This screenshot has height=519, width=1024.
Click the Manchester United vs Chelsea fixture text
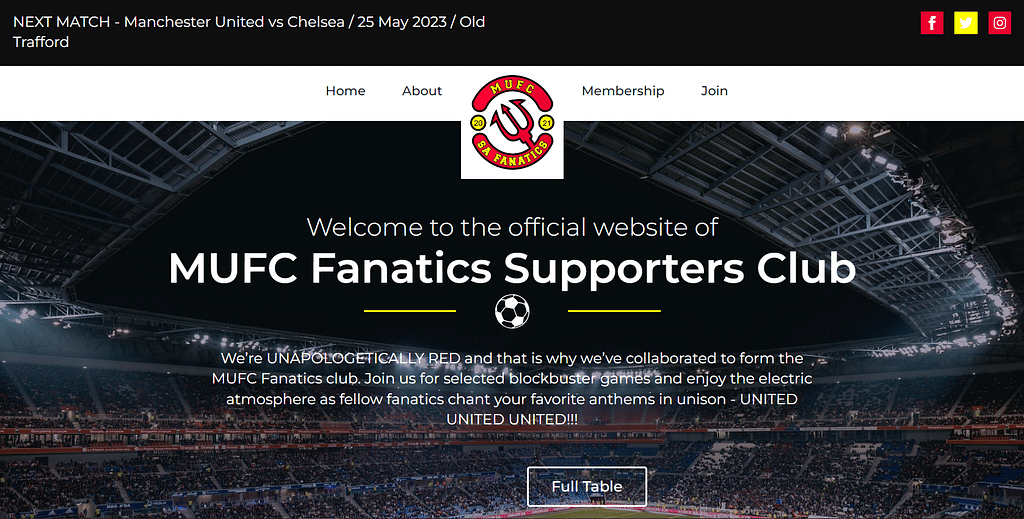[x=234, y=22]
